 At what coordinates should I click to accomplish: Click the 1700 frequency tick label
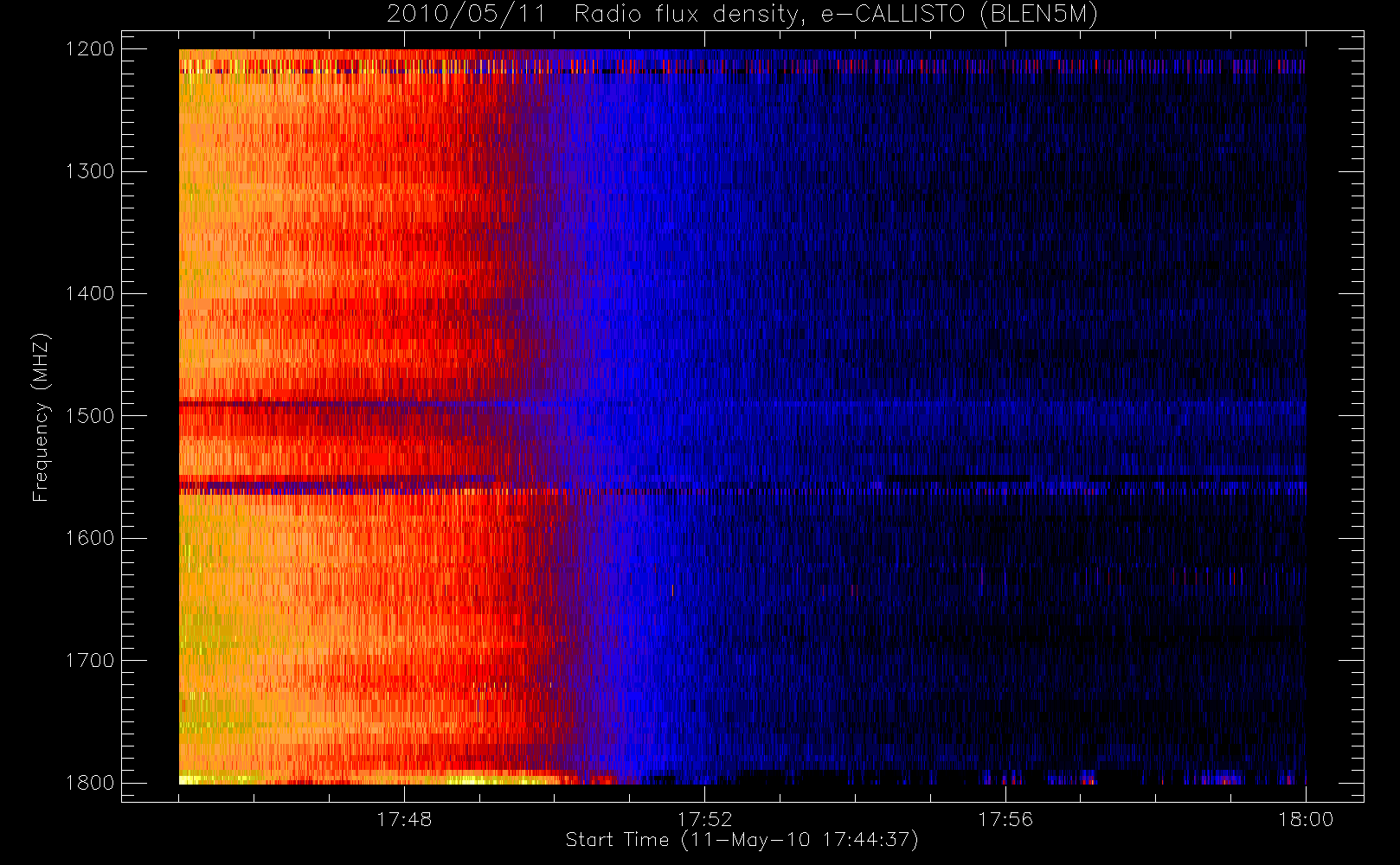[x=90, y=661]
